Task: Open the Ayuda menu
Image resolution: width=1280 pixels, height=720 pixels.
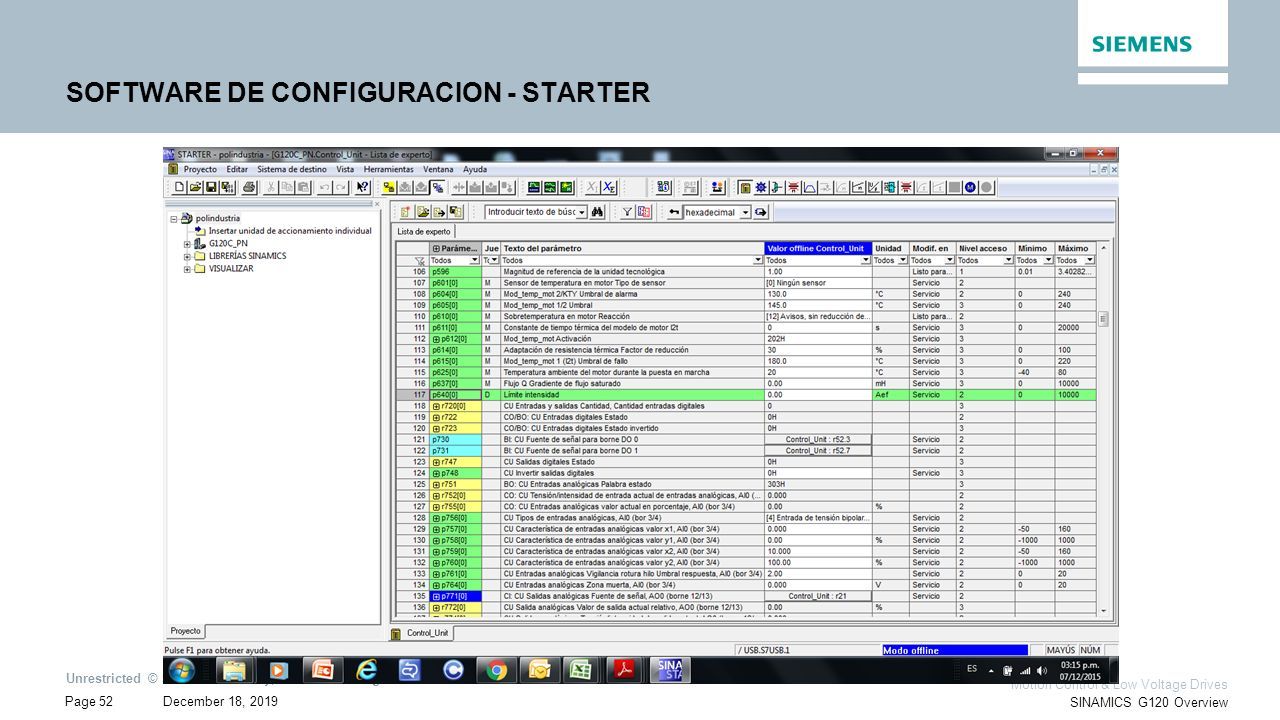Action: 476,169
